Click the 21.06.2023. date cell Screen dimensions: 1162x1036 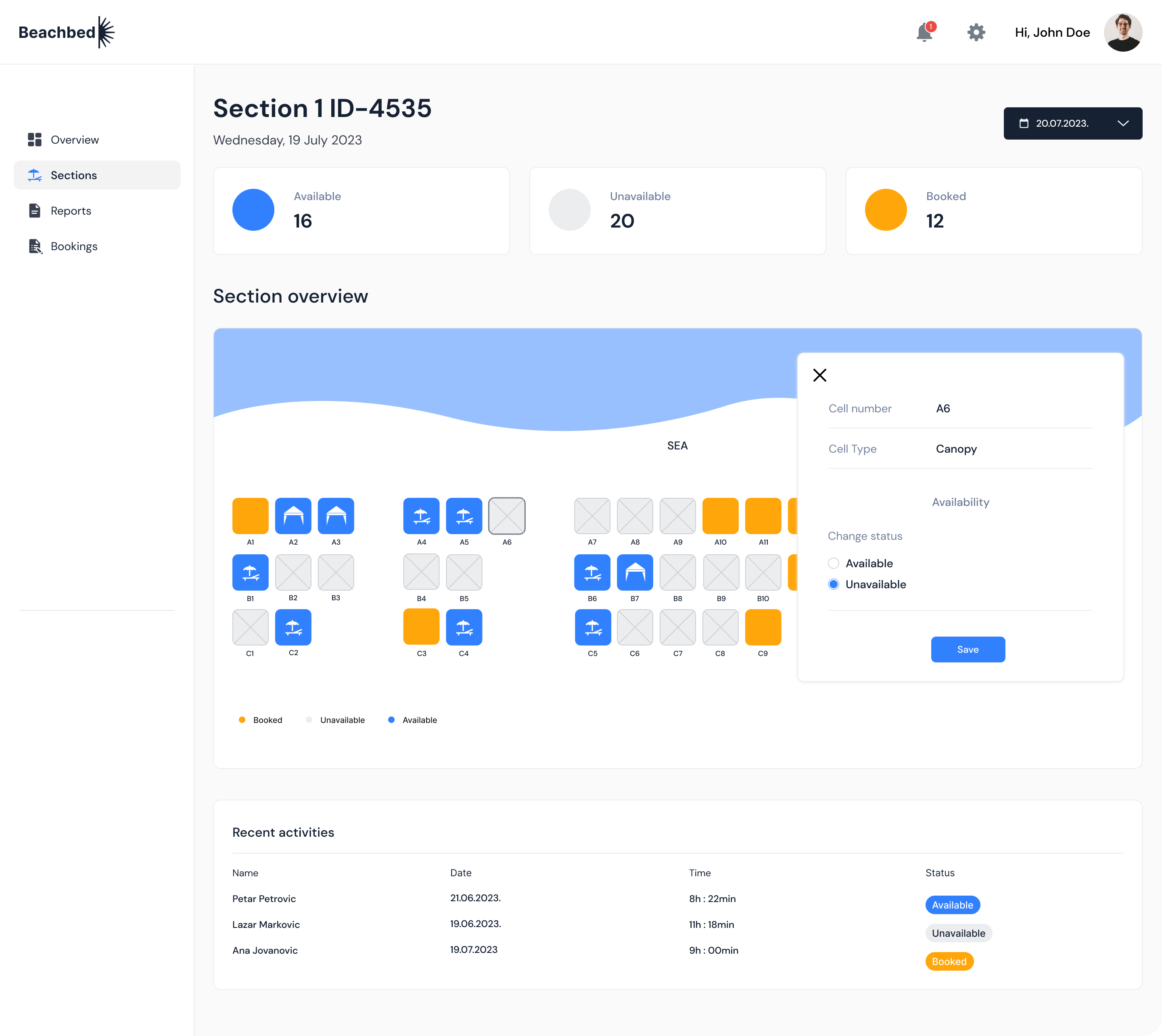point(475,898)
